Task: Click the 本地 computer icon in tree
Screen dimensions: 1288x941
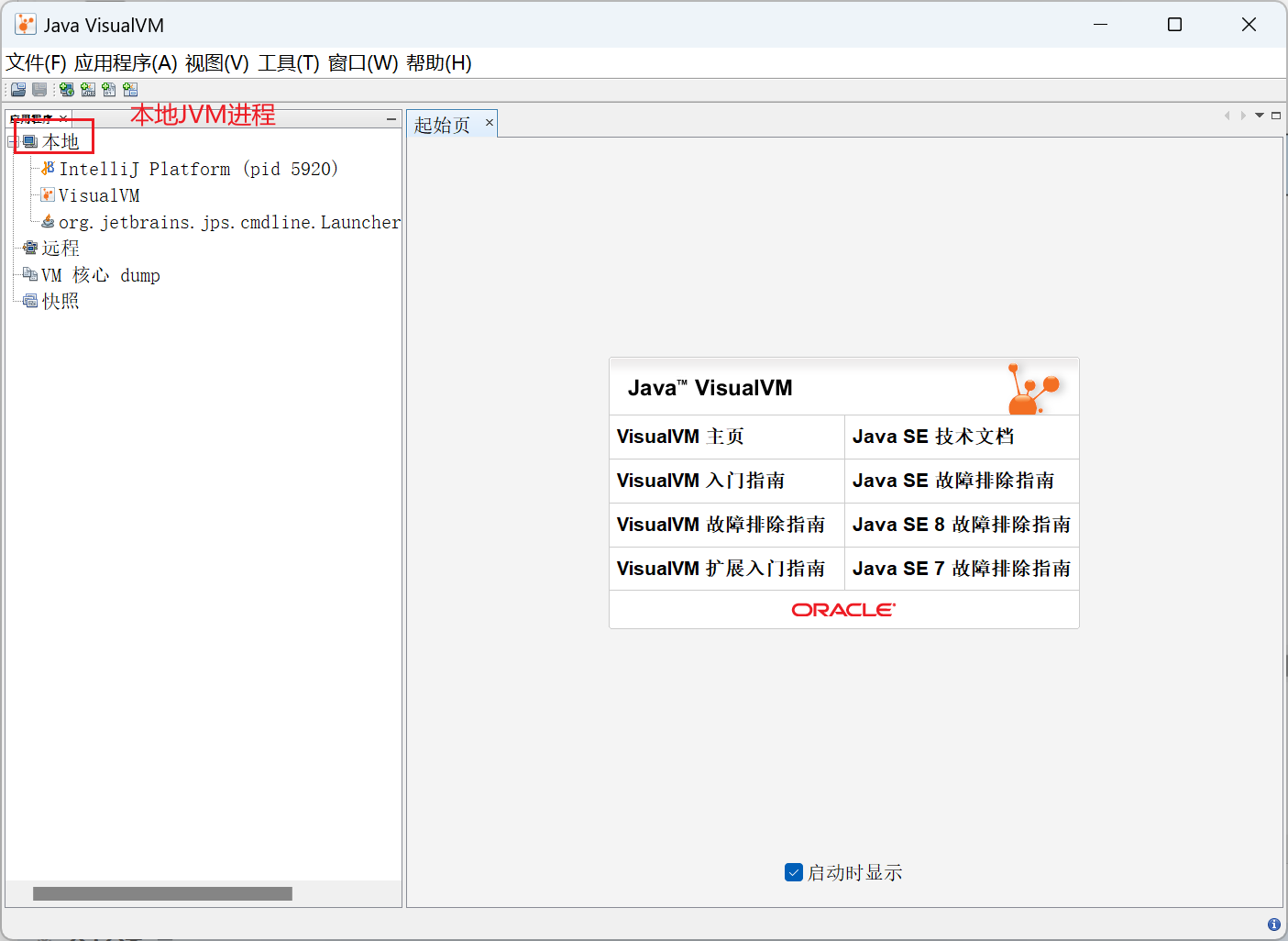Action: (30, 141)
